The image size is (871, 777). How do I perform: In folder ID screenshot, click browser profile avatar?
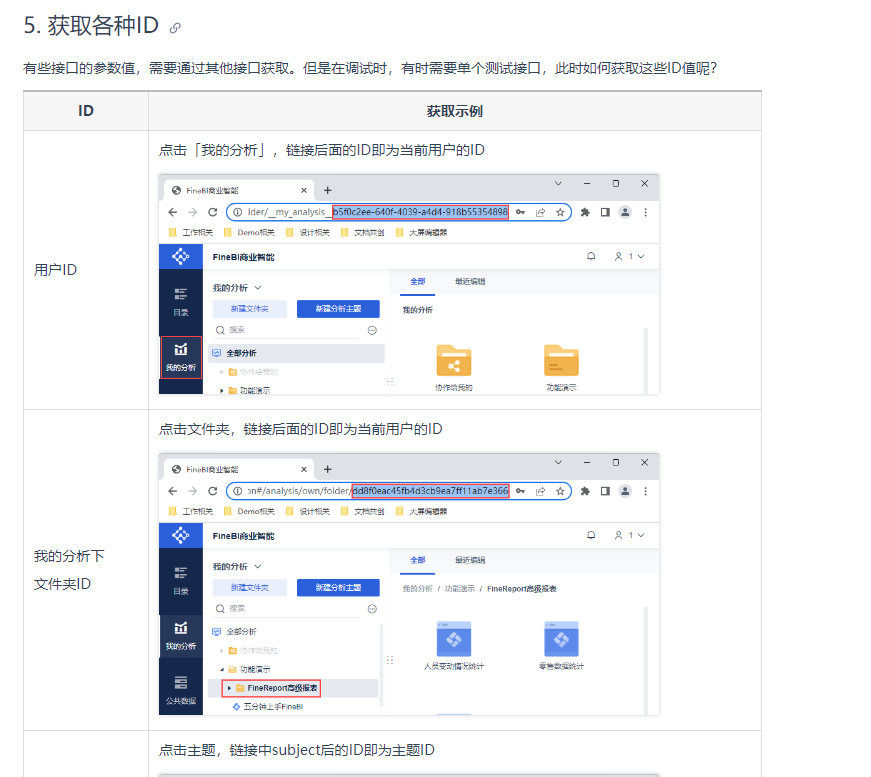point(625,491)
